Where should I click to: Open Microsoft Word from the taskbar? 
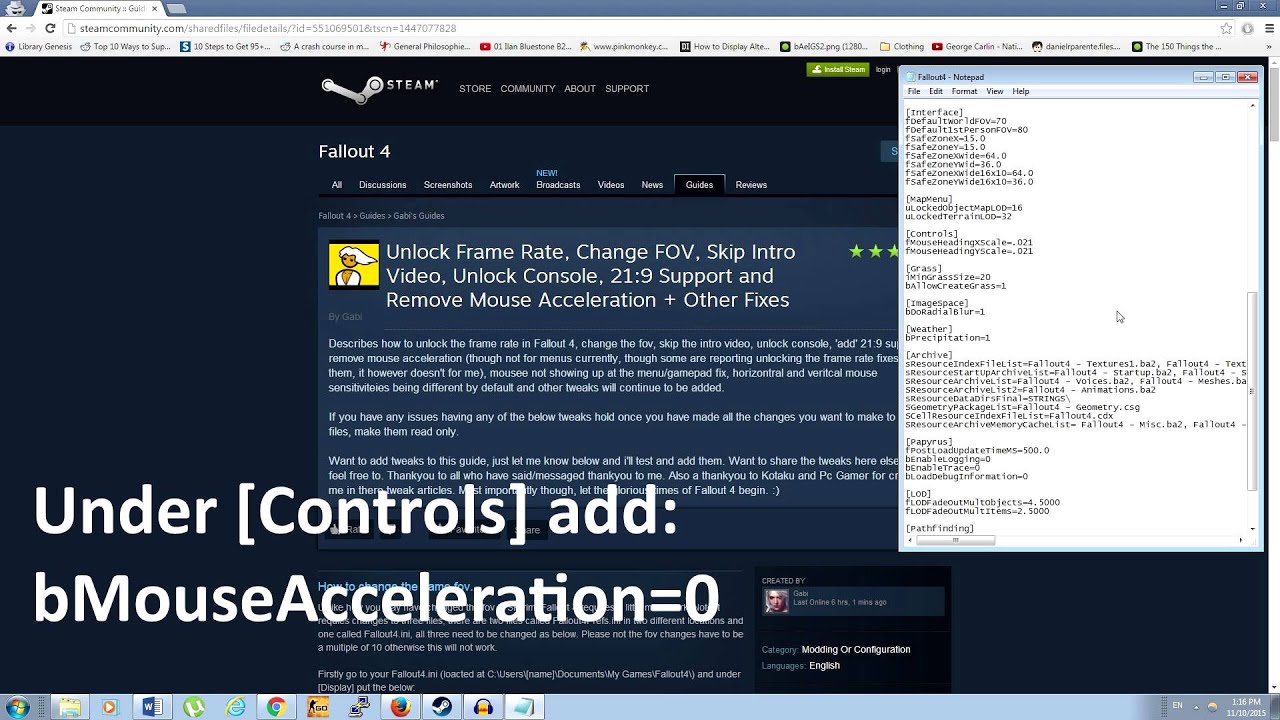tap(152, 707)
